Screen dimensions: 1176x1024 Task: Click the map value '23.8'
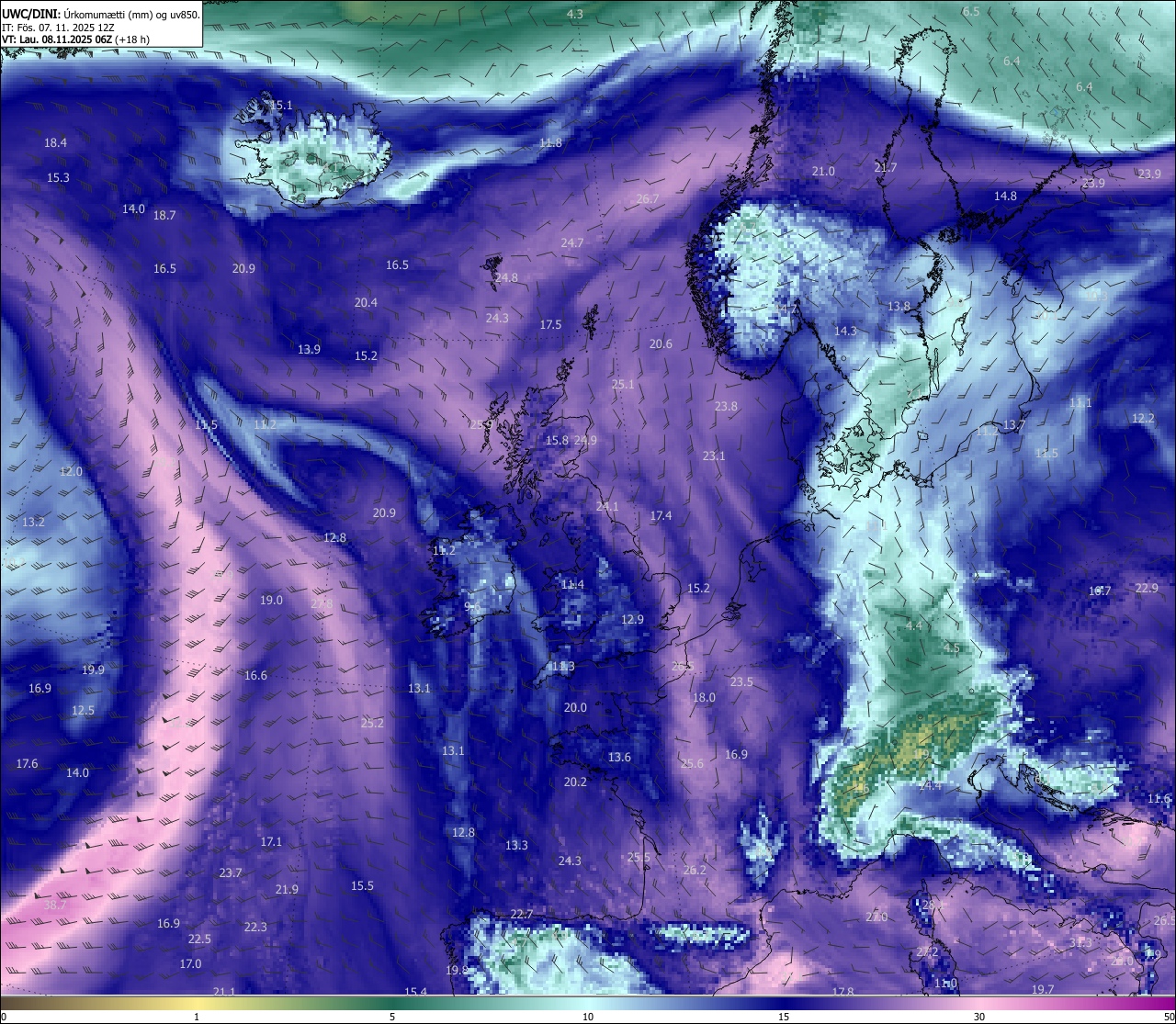pyautogui.click(x=726, y=406)
